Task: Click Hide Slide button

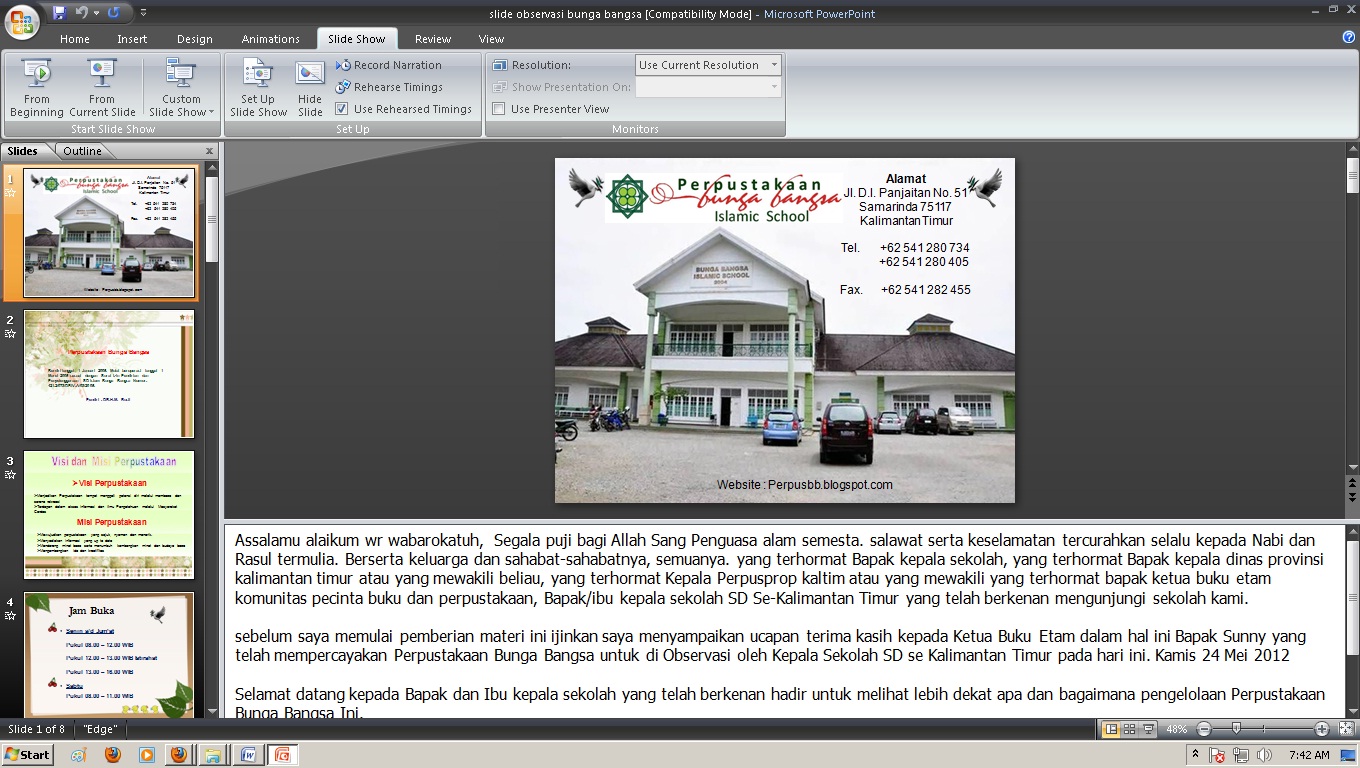Action: click(310, 88)
